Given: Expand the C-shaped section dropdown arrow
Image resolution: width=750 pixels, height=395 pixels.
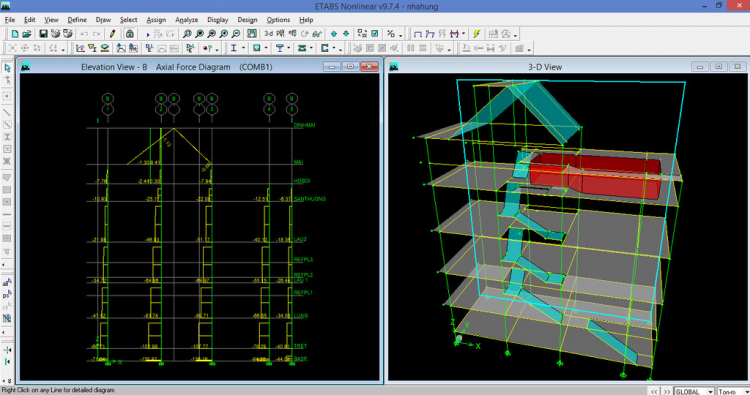Looking at the screenshot, I should tap(334, 48).
